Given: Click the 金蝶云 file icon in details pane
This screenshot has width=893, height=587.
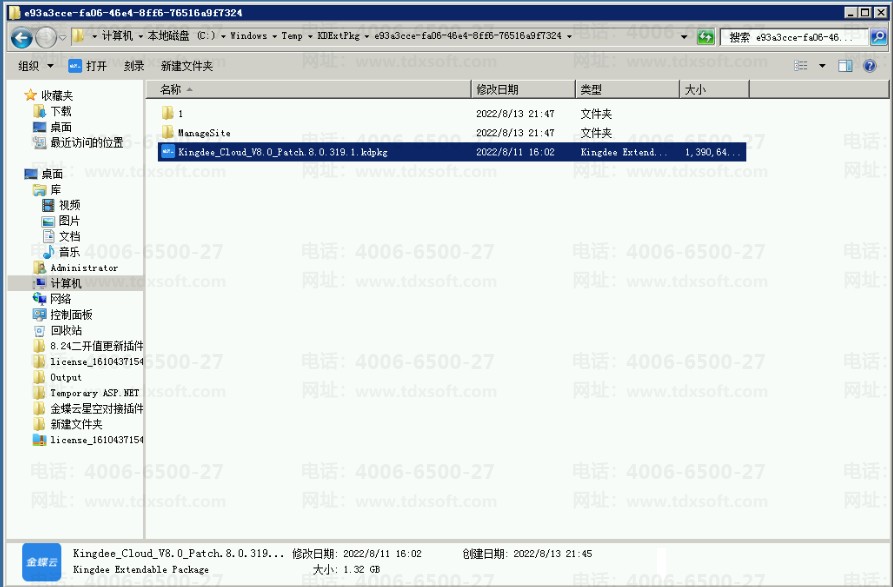Looking at the screenshot, I should [x=42, y=562].
